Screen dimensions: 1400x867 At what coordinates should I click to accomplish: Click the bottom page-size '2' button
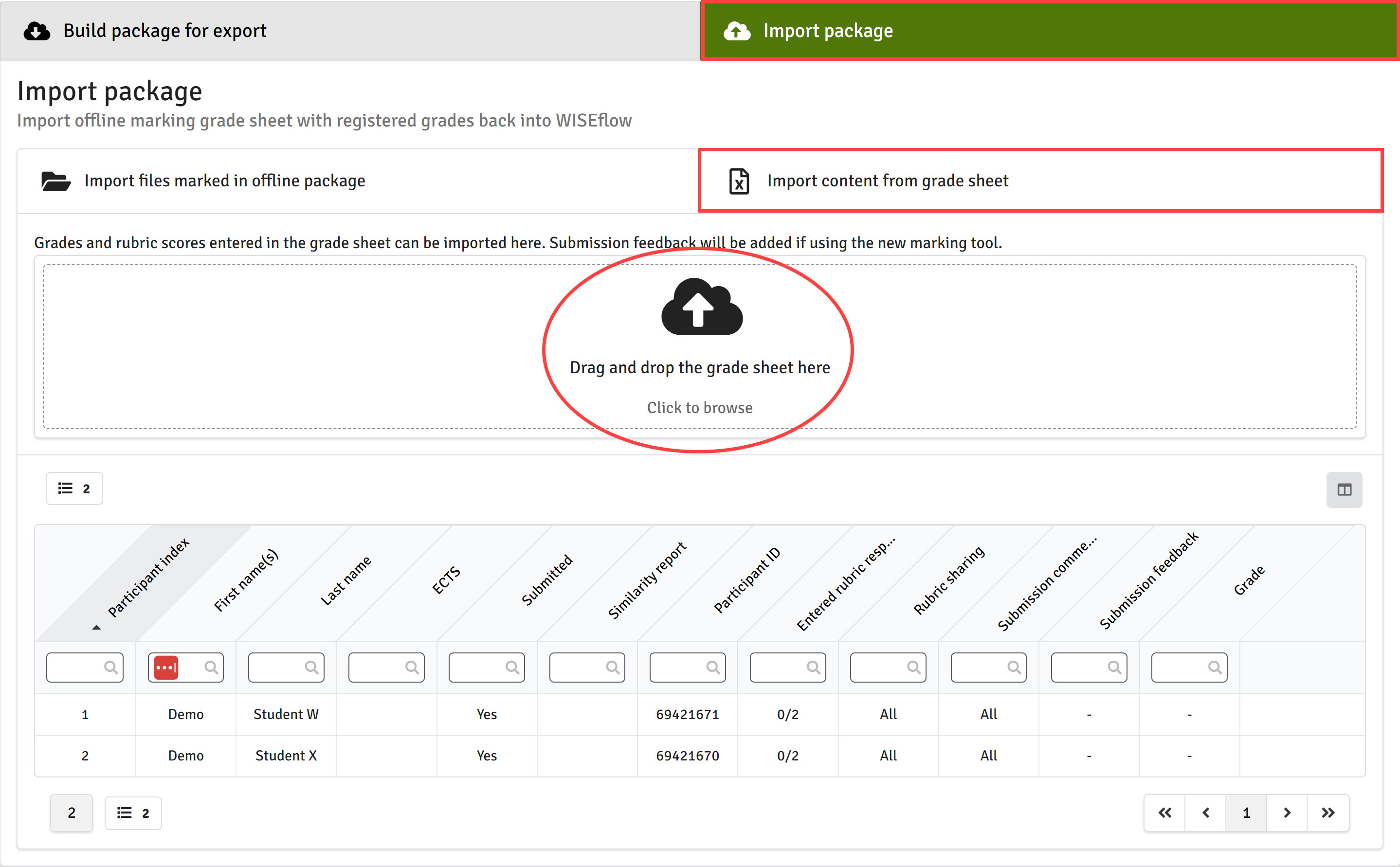coord(71,813)
